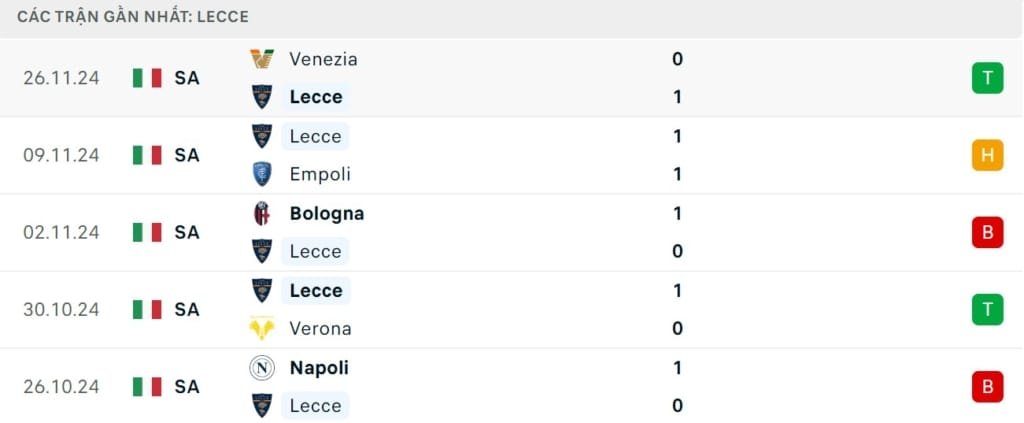Screen dimensions: 1024x423
Task: Click Italy flag in the 30.10.24 row
Action: tap(147, 309)
